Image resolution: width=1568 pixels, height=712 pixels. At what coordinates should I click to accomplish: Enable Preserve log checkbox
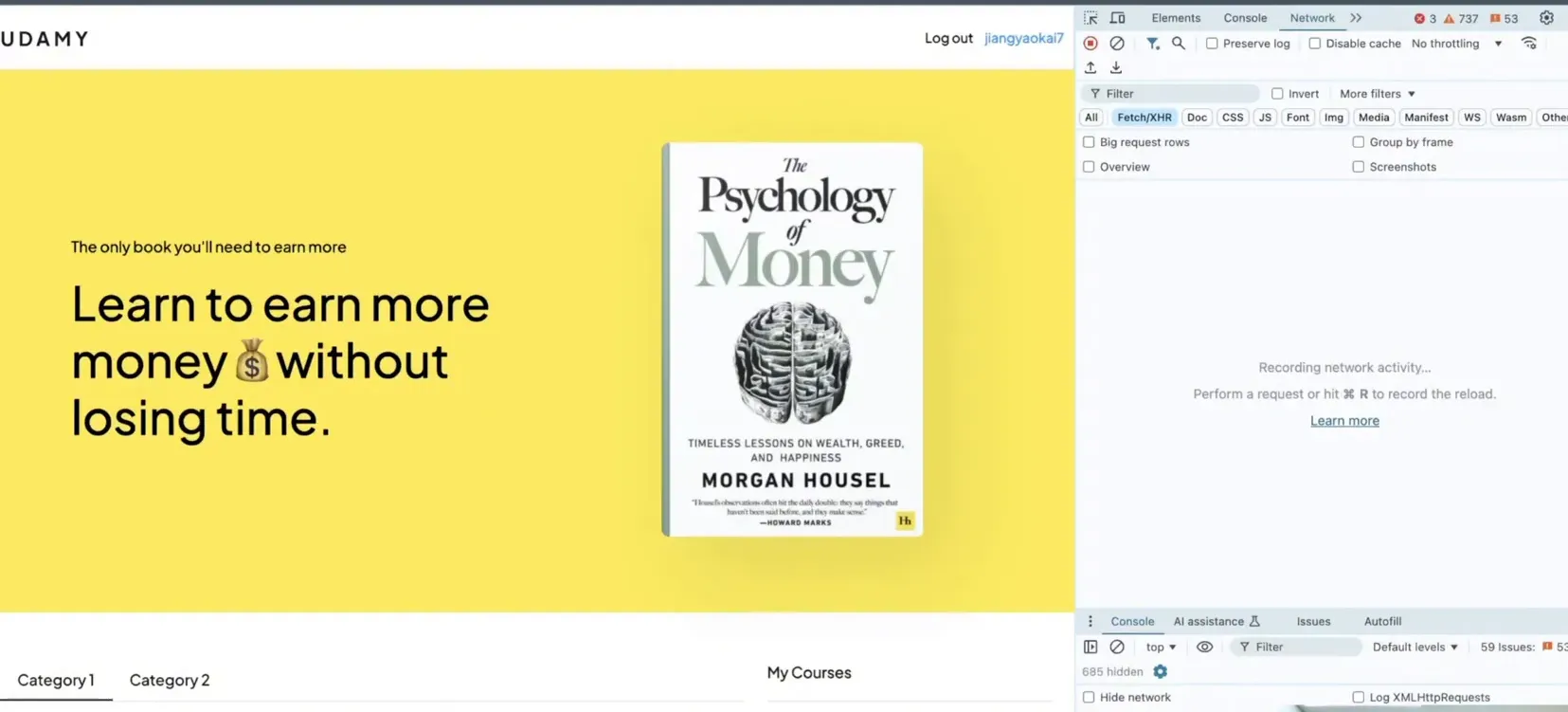[x=1212, y=44]
